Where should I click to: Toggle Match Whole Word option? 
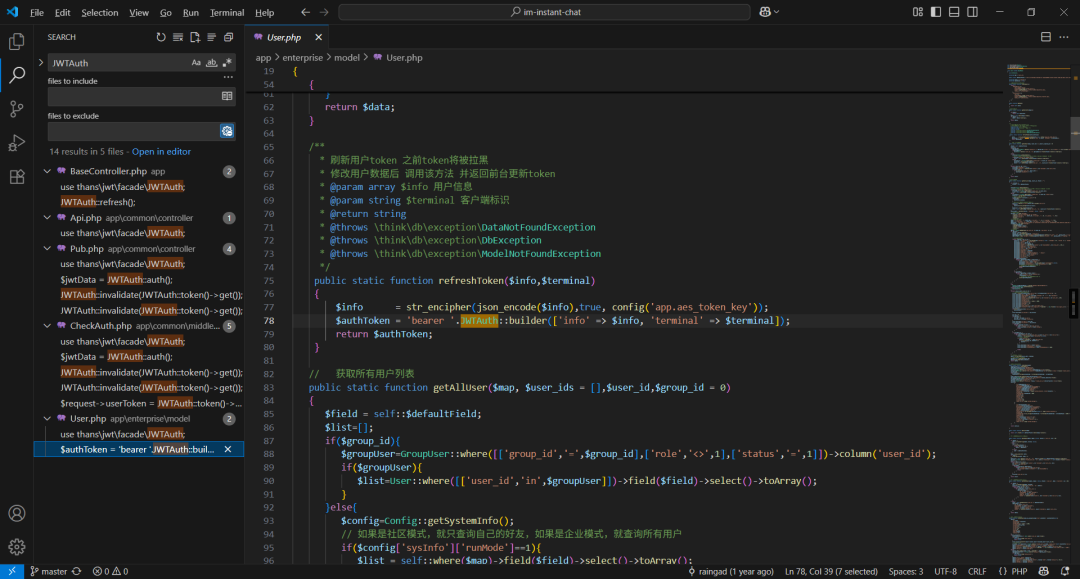coord(211,62)
